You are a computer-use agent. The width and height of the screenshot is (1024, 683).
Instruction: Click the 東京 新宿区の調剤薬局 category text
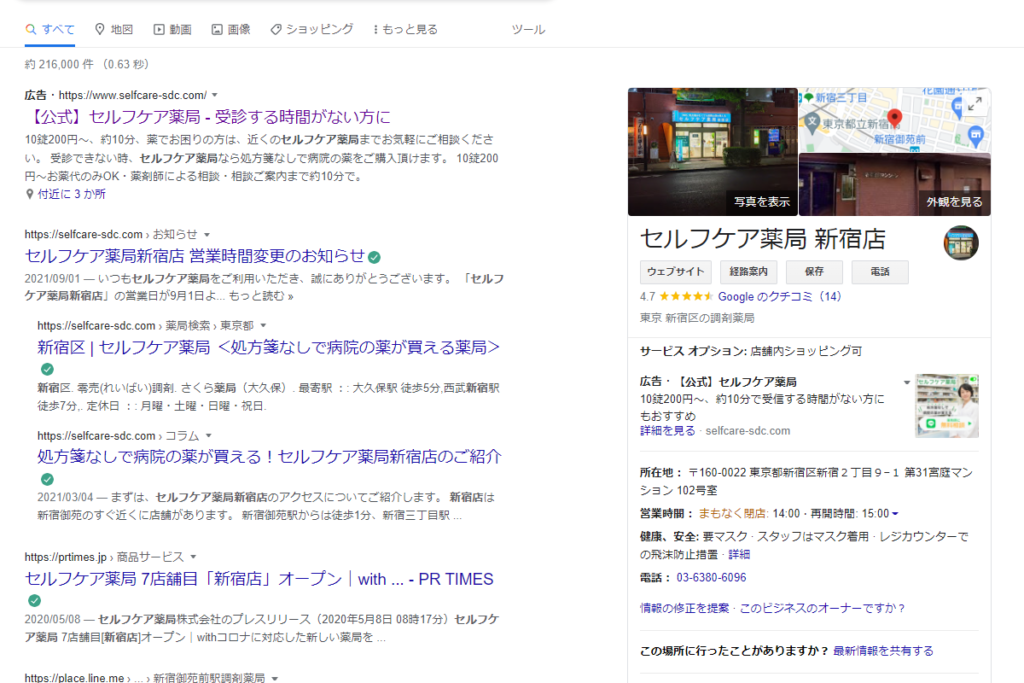coord(697,318)
